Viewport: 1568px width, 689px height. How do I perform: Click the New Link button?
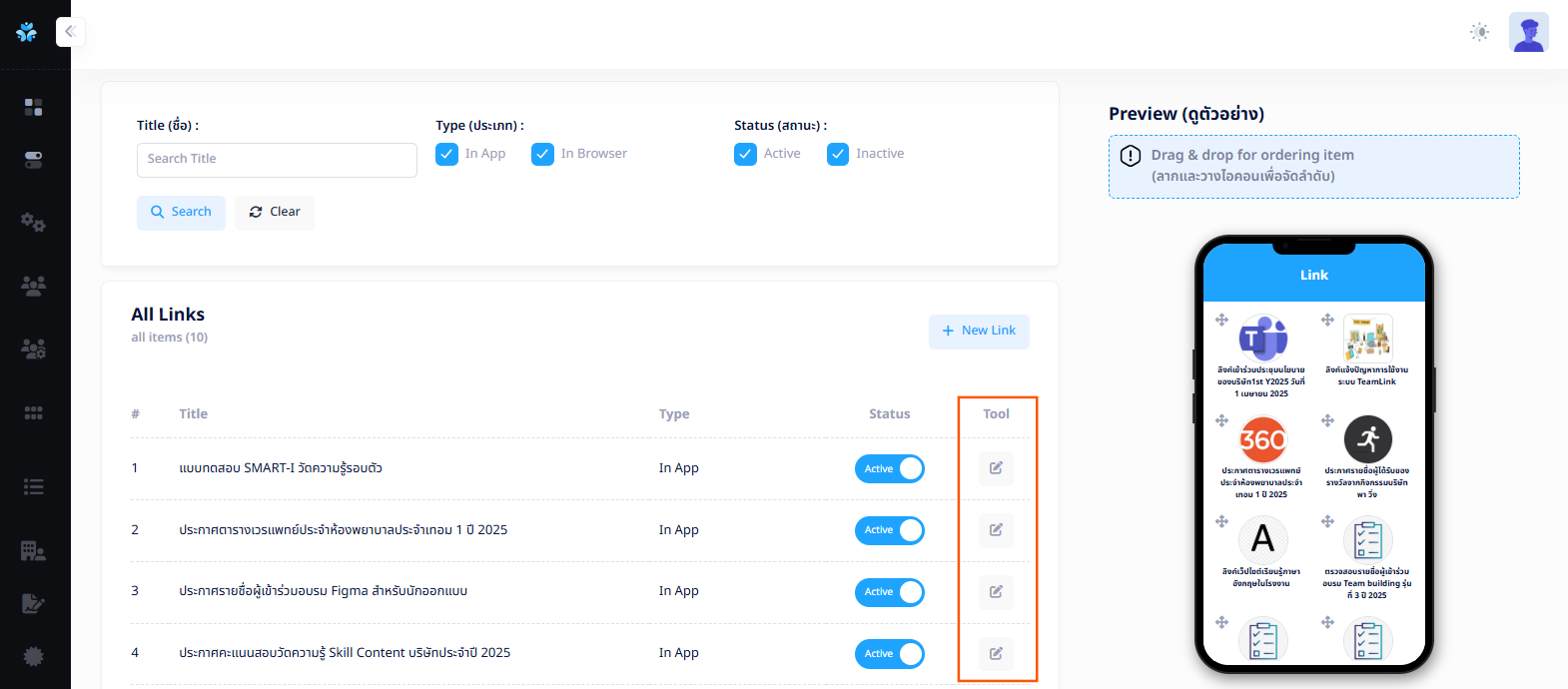978,331
